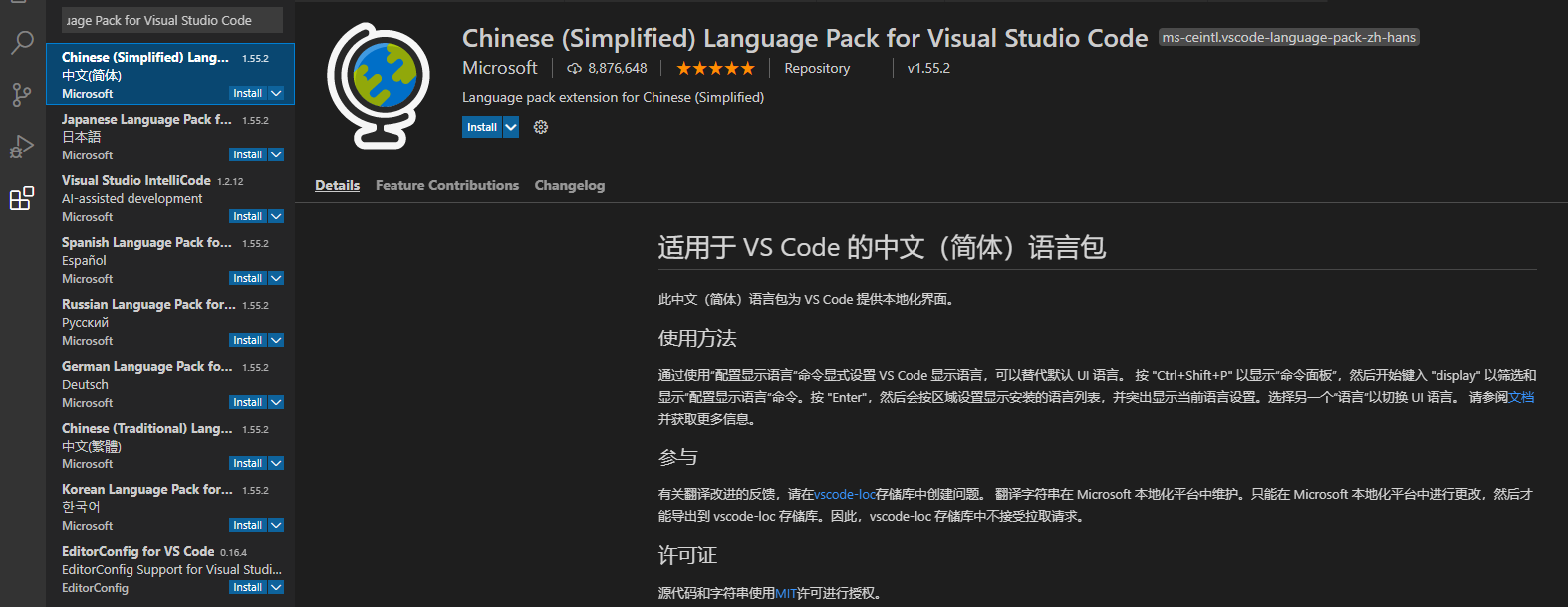Open install dropdown for EditorConfig

pyautogui.click(x=276, y=587)
